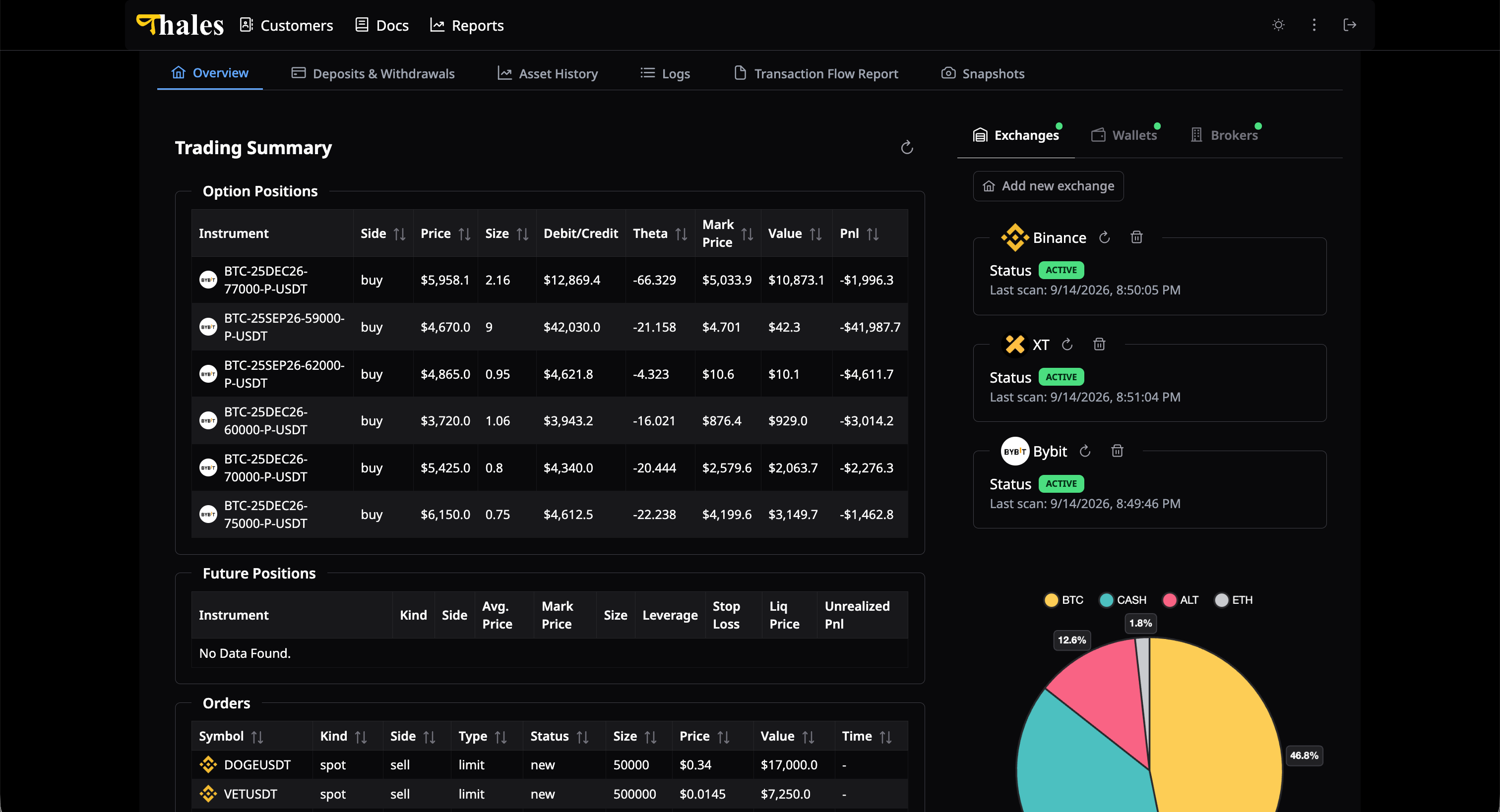Viewport: 1500px width, 812px height.
Task: Click the logout icon in header
Action: point(1349,25)
